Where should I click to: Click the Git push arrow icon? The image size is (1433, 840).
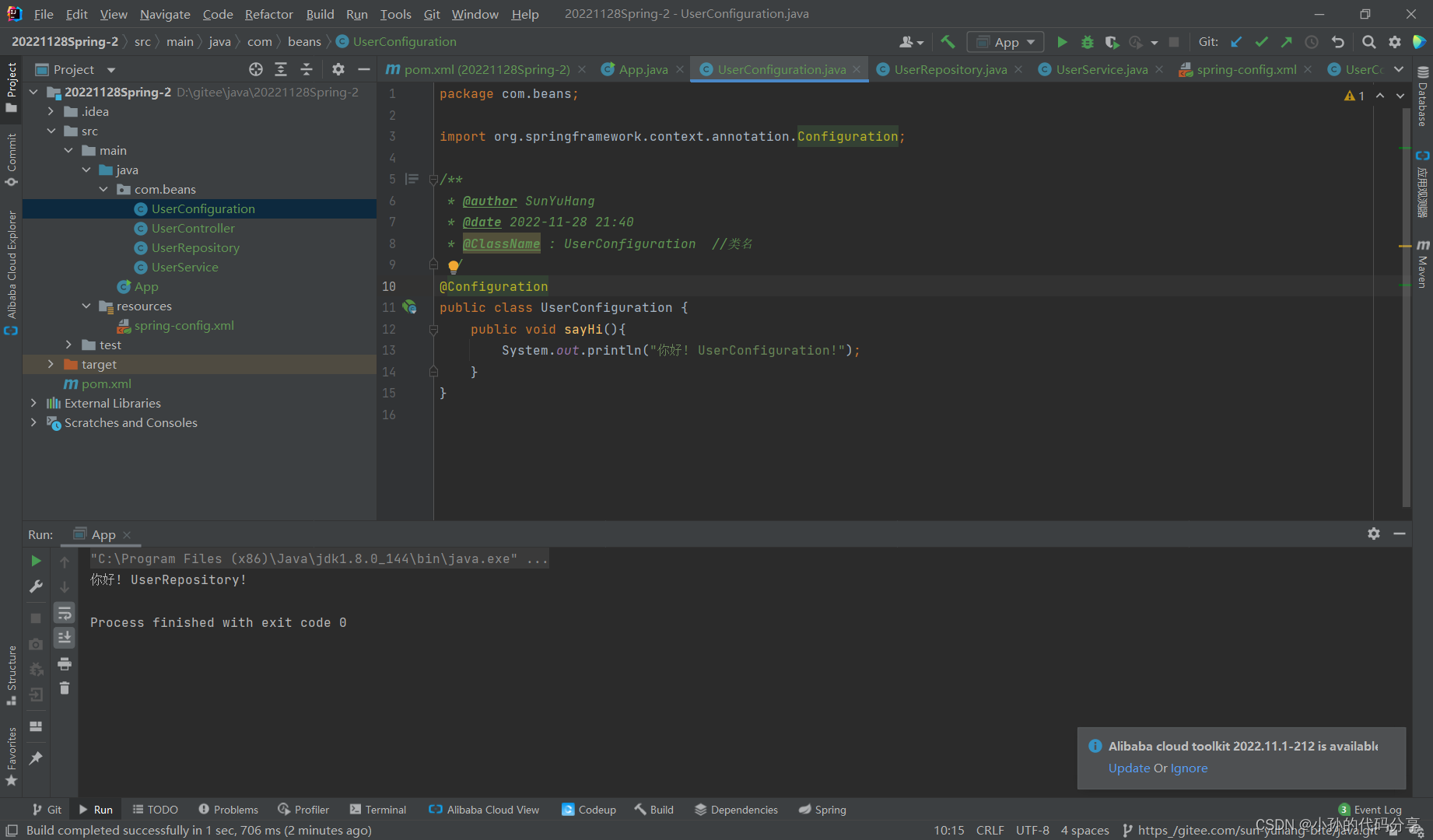(1286, 42)
